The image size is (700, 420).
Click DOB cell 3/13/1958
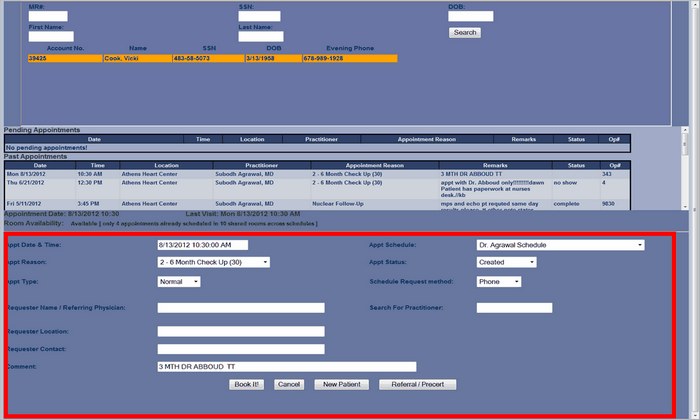(x=274, y=58)
